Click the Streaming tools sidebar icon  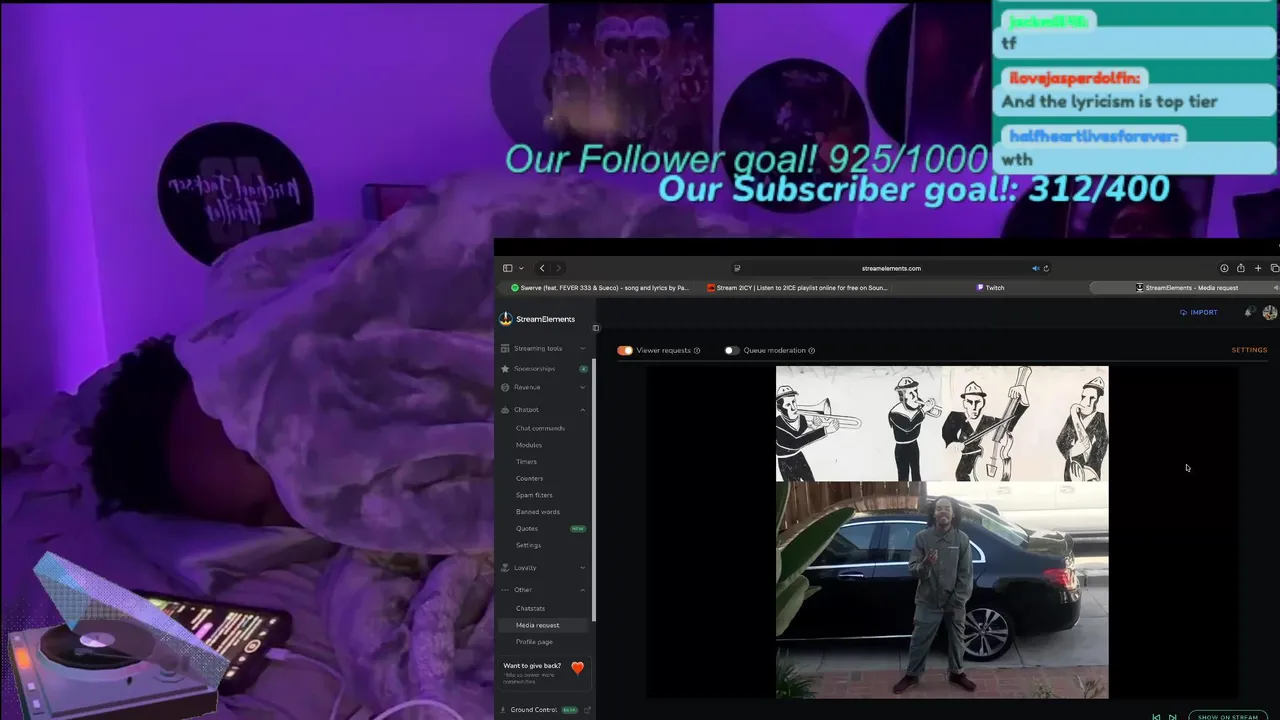click(x=505, y=348)
